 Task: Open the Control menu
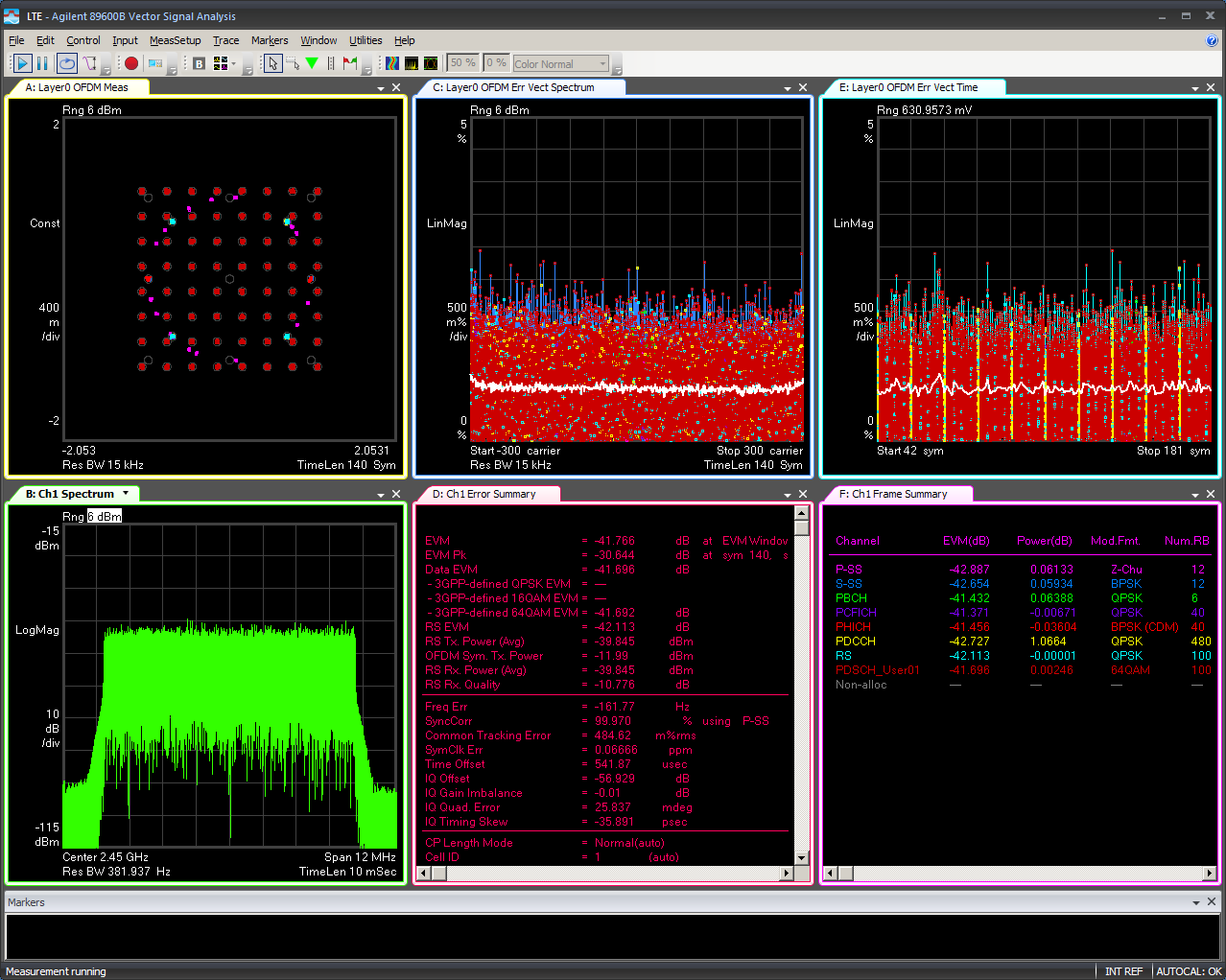coord(83,40)
